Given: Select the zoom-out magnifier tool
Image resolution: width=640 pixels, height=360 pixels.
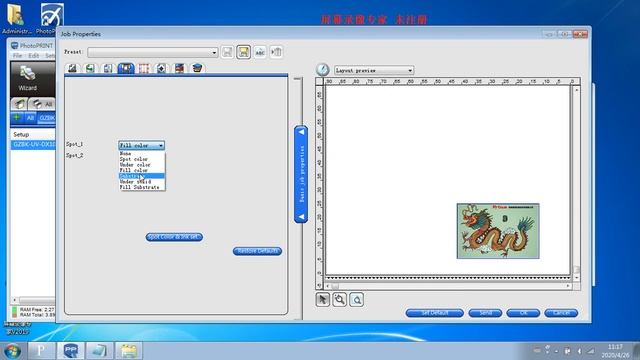Looking at the screenshot, I should (357, 300).
